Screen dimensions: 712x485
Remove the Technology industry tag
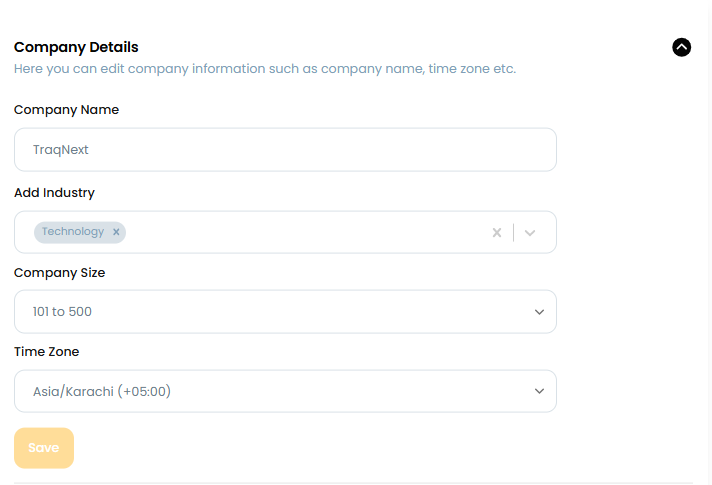coord(116,232)
